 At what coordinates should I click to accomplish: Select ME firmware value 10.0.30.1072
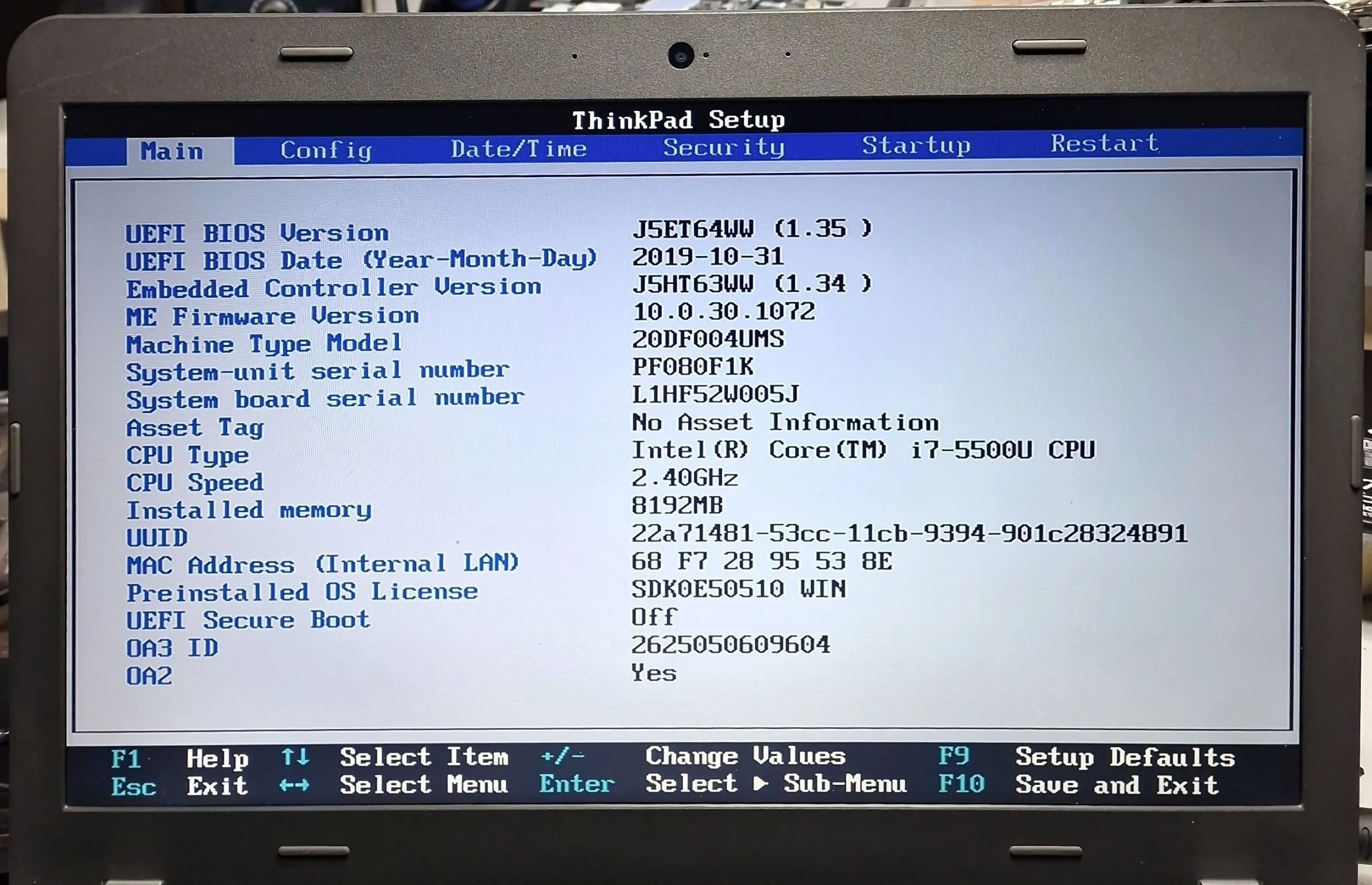click(x=724, y=311)
